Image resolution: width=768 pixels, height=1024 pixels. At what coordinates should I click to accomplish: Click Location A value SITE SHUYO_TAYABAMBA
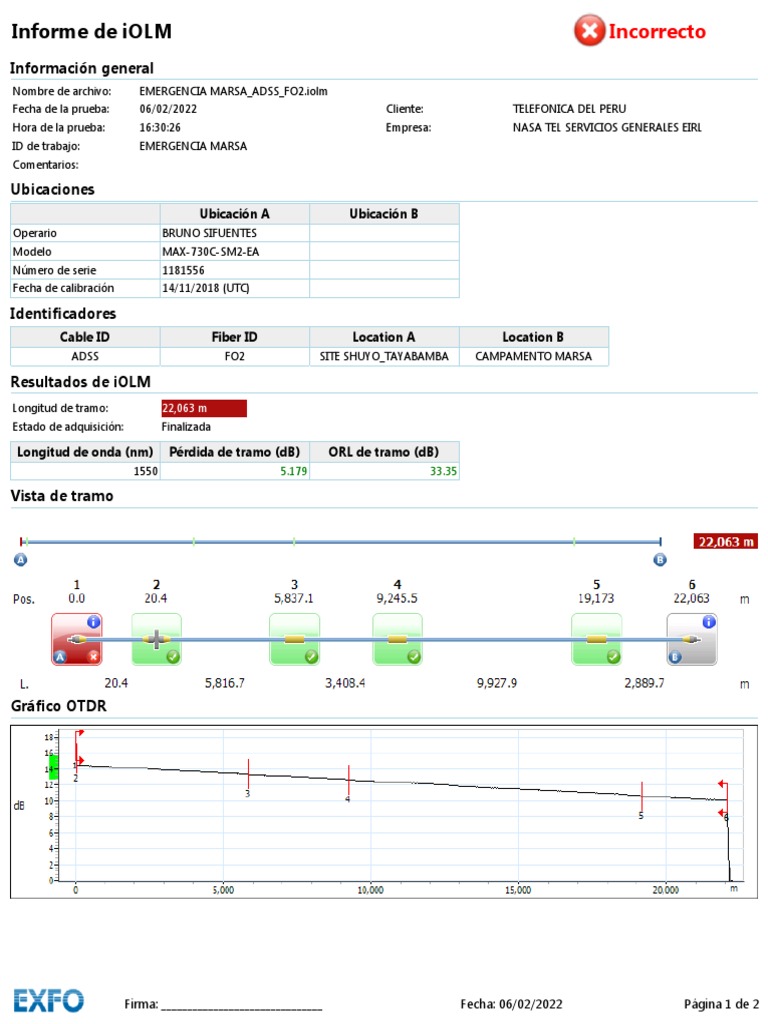coord(384,356)
